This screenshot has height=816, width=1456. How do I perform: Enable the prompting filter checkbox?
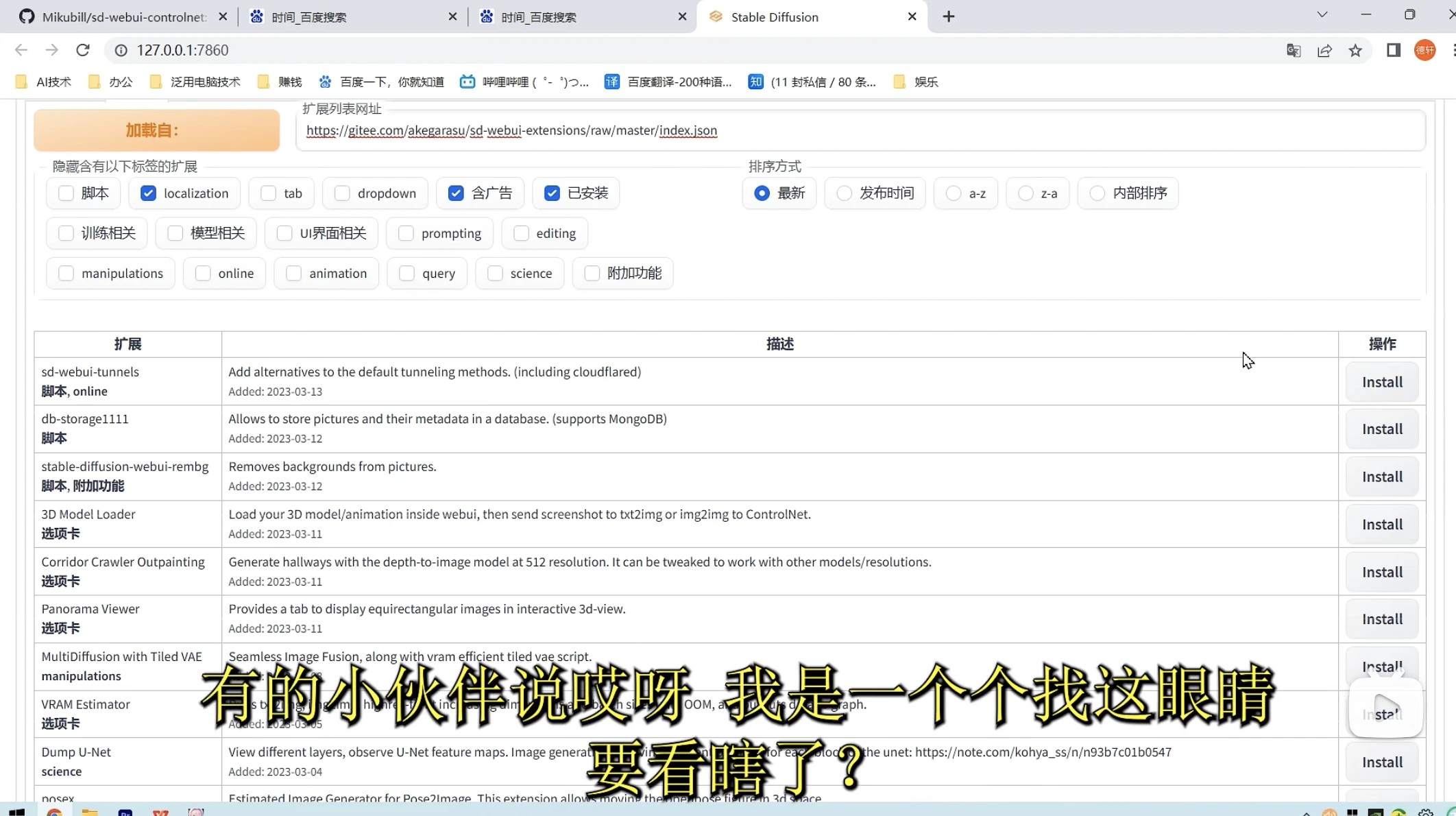point(405,233)
